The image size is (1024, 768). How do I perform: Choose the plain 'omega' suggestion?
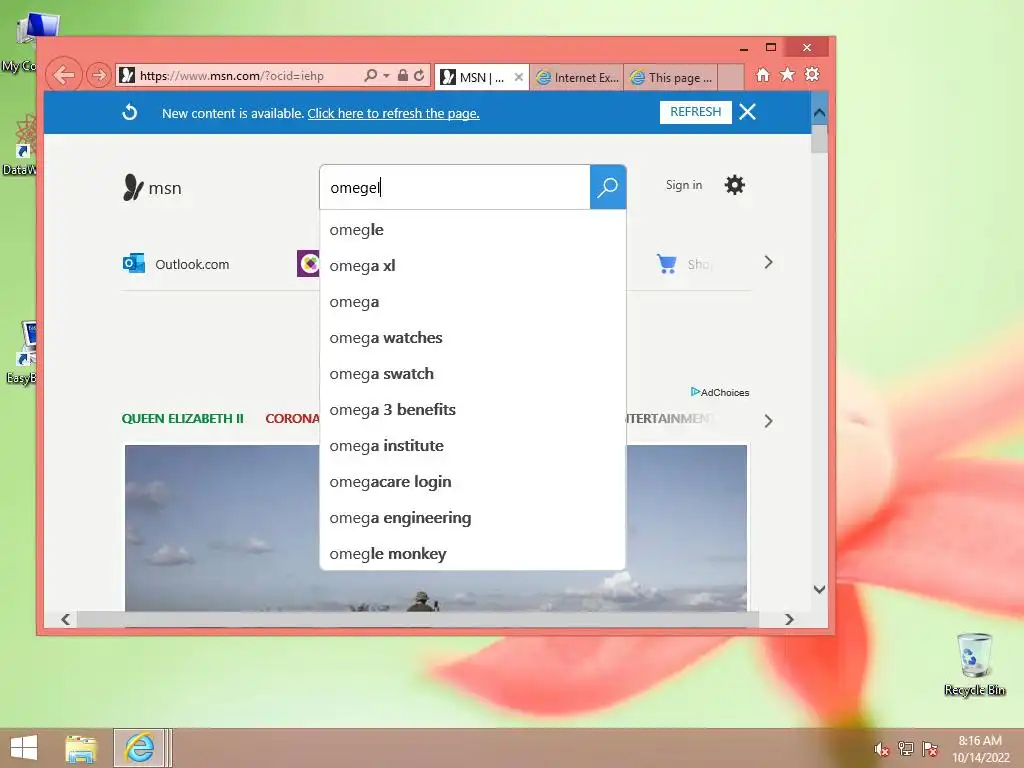[x=472, y=302]
